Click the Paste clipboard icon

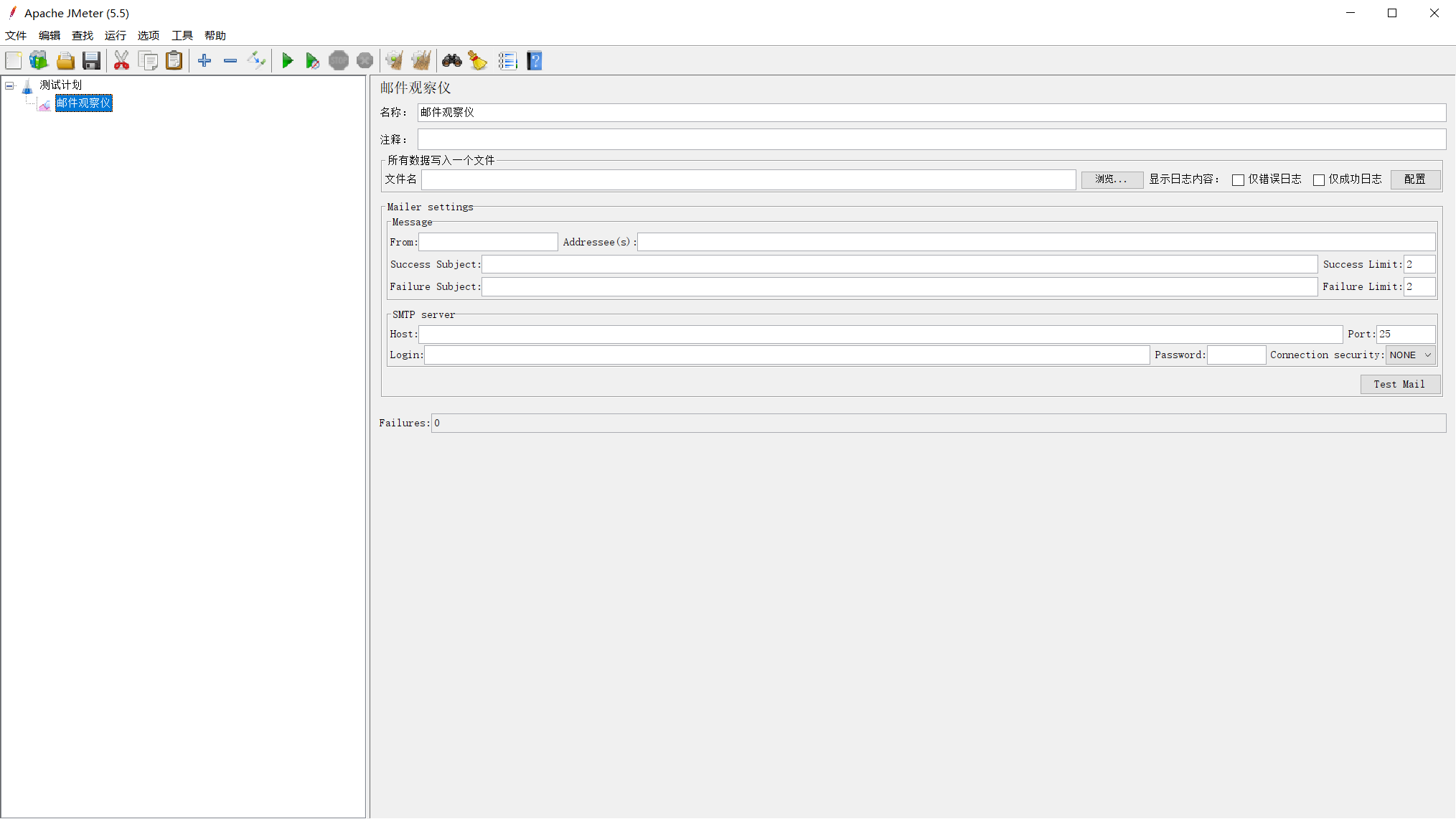pos(174,61)
